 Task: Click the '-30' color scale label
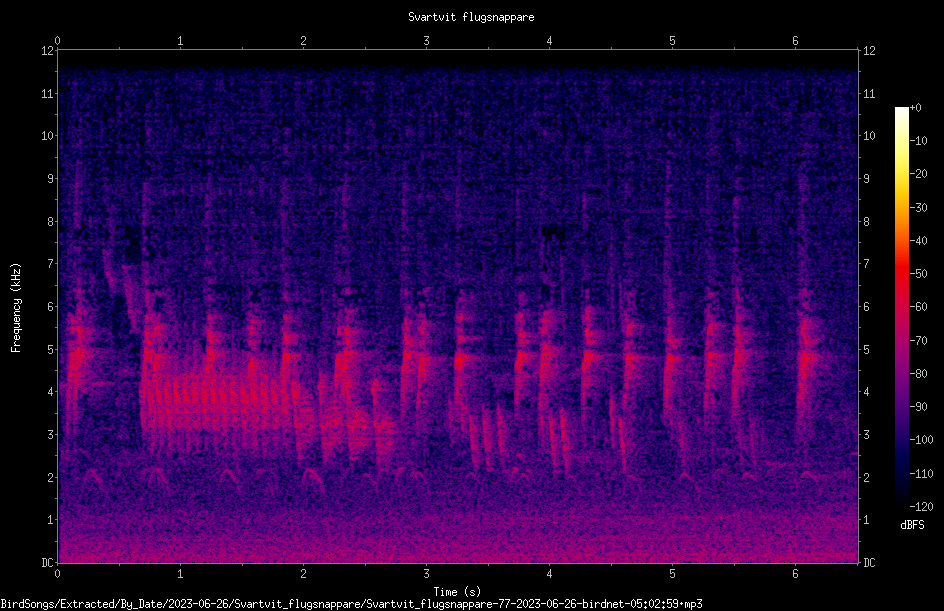coord(918,208)
